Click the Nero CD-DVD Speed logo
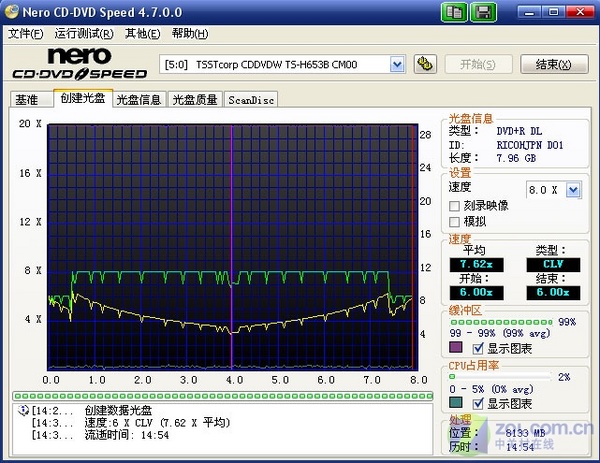The height and width of the screenshot is (463, 600). click(x=79, y=64)
